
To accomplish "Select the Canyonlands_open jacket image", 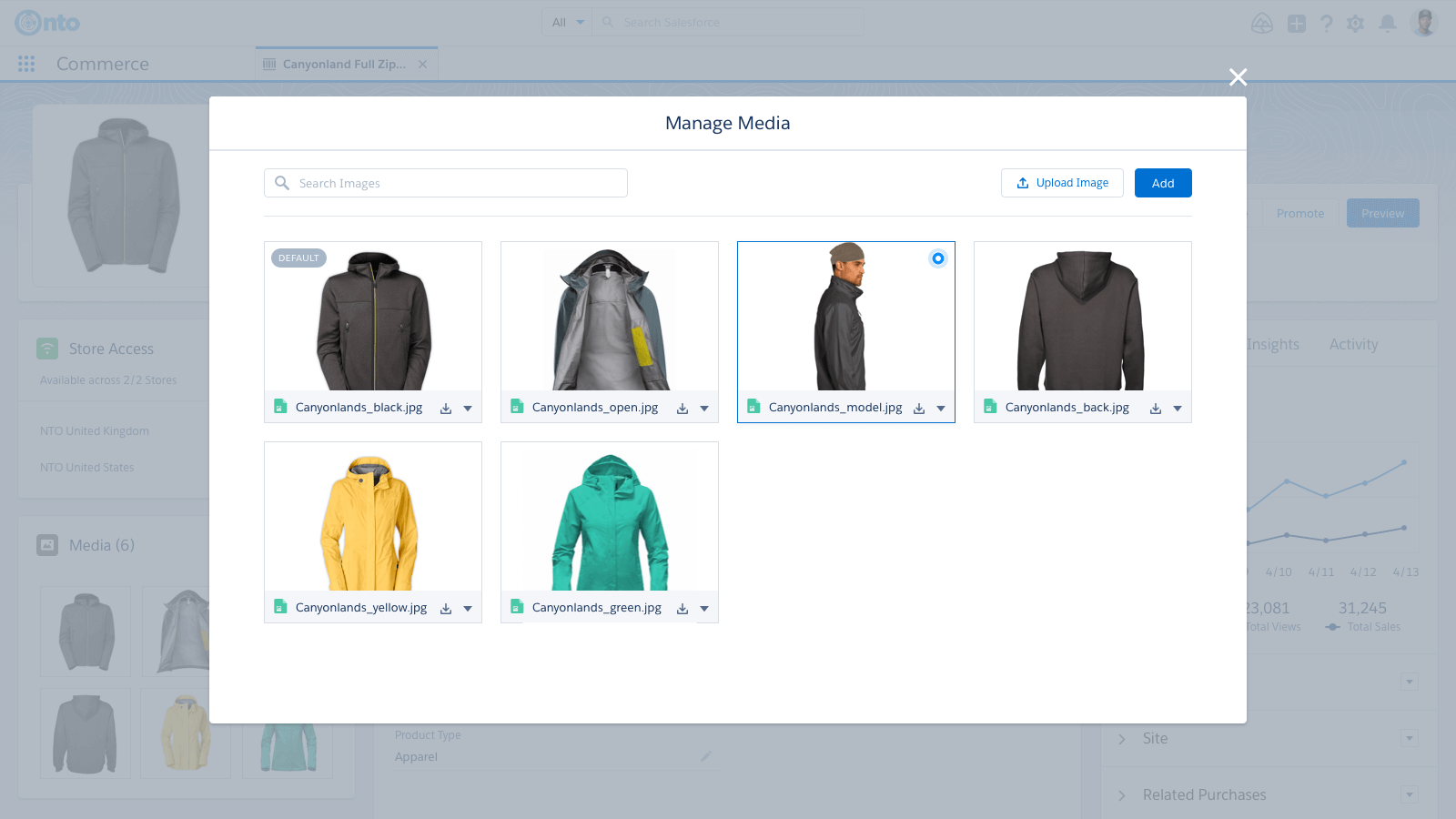I will tap(609, 317).
